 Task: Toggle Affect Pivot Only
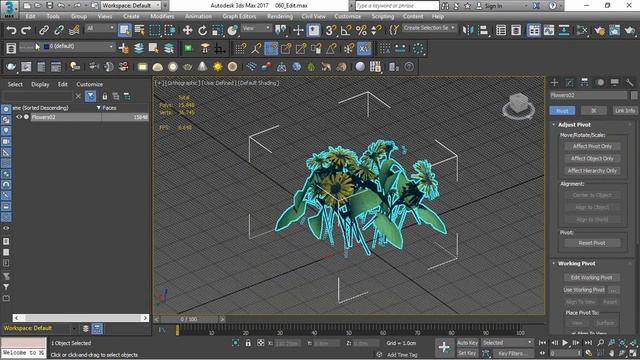click(592, 146)
